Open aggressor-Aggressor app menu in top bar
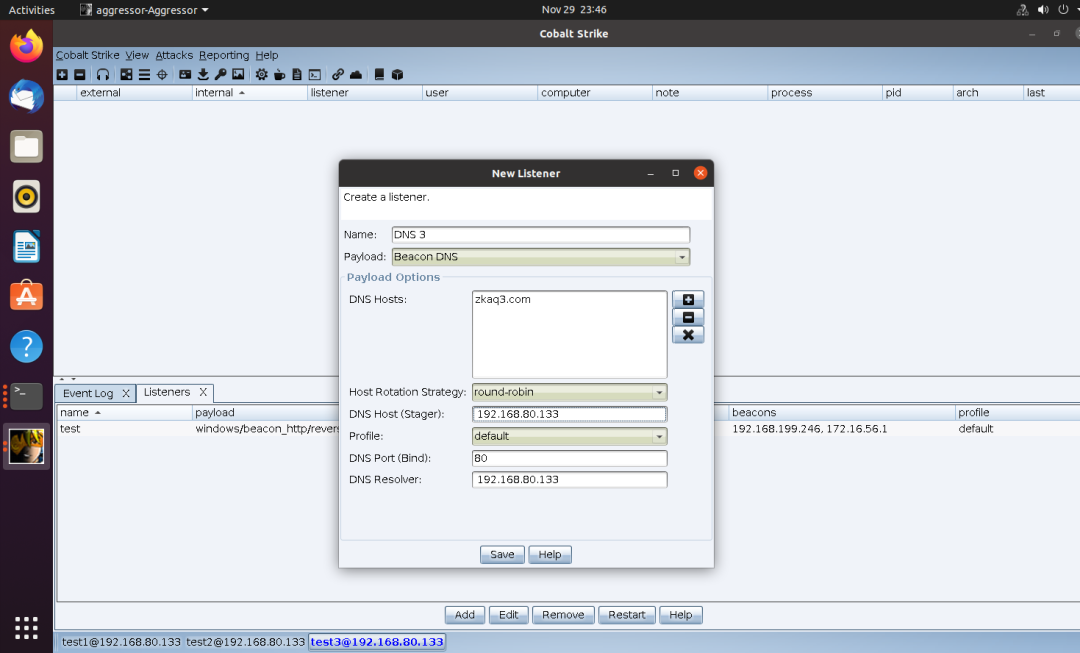1080x653 pixels. tap(144, 10)
